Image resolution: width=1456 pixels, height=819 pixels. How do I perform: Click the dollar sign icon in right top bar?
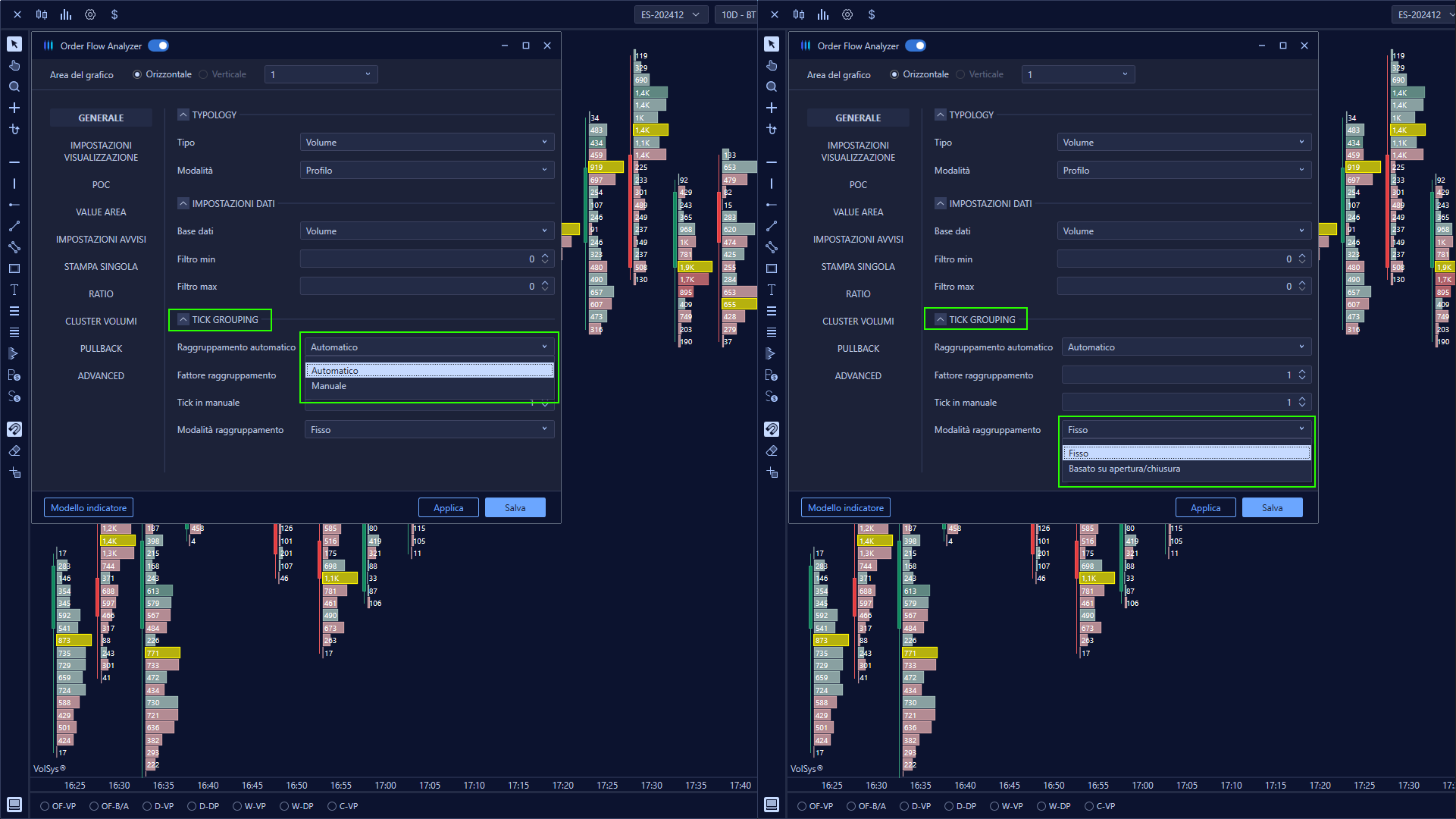coord(872,14)
